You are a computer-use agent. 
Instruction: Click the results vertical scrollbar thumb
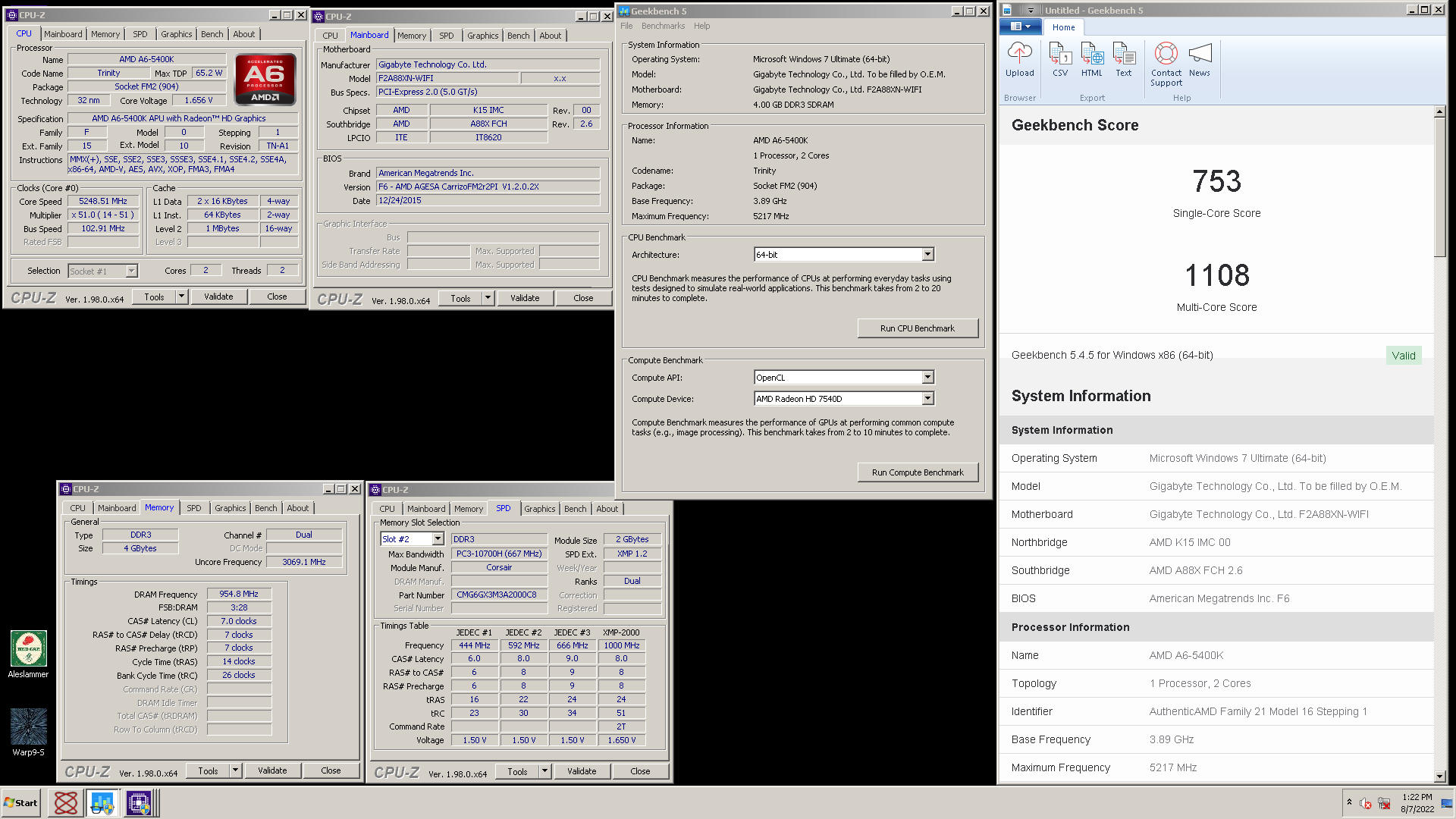coord(1440,187)
